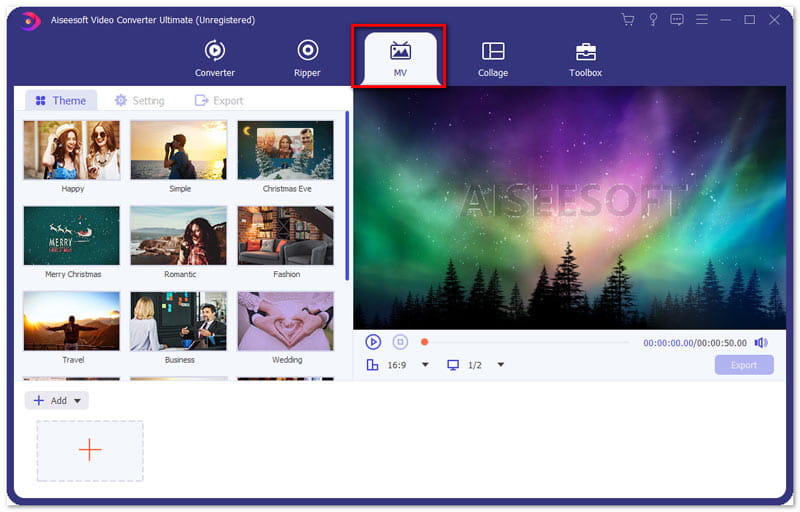Switch to the Setting tab
Screen dimensions: 800x512
click(x=139, y=100)
